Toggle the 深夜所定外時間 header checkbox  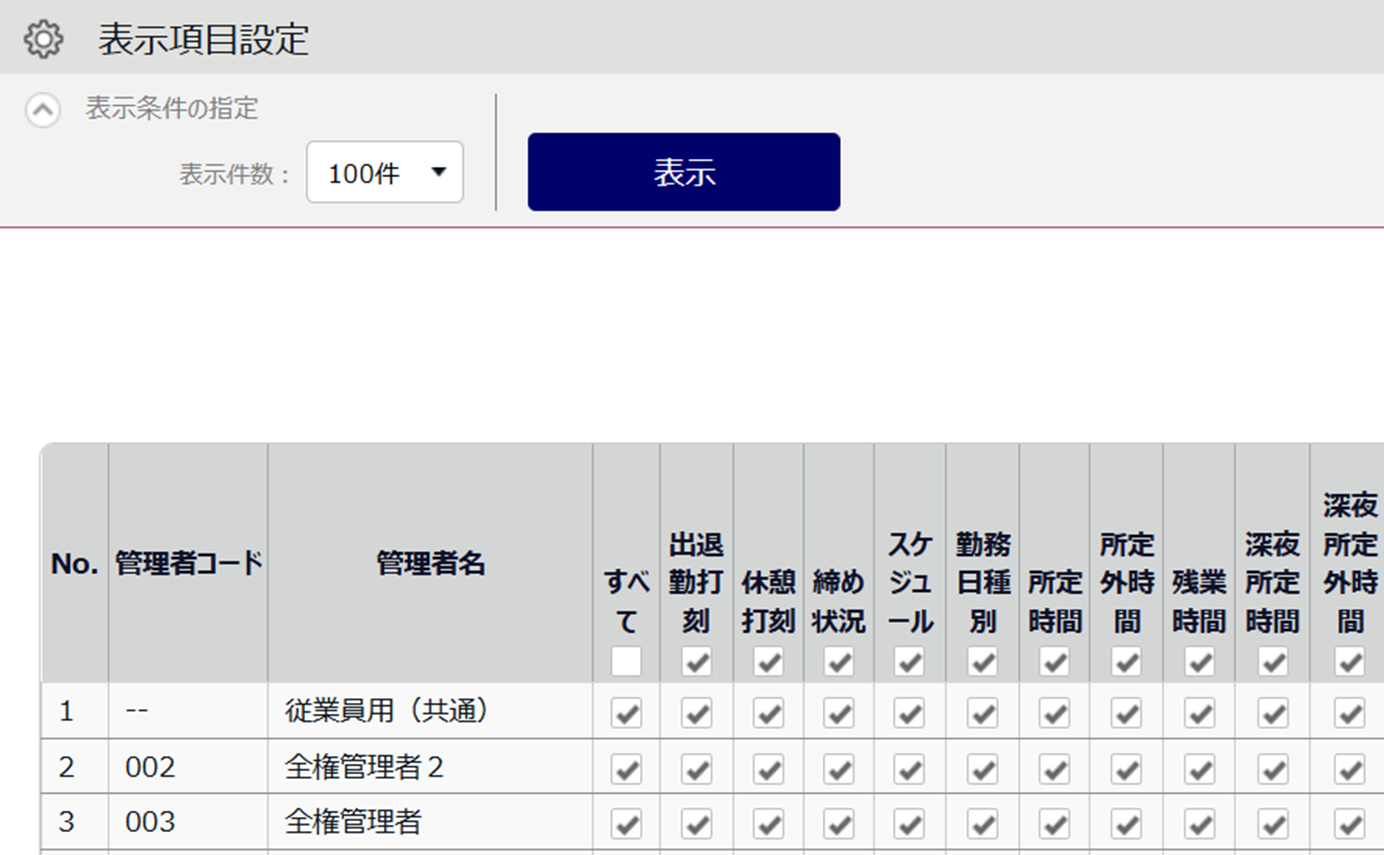pyautogui.click(x=1350, y=661)
